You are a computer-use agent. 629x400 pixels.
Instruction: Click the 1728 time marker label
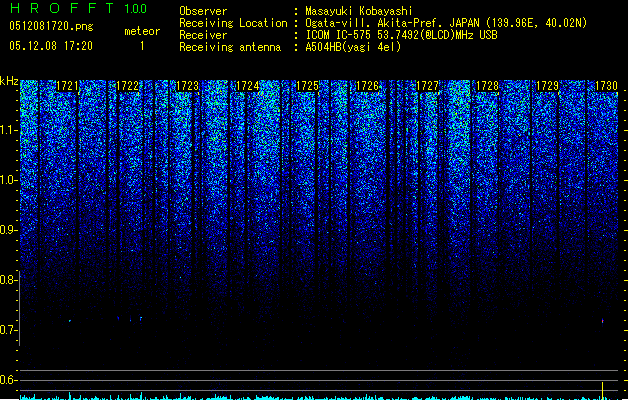(x=487, y=86)
